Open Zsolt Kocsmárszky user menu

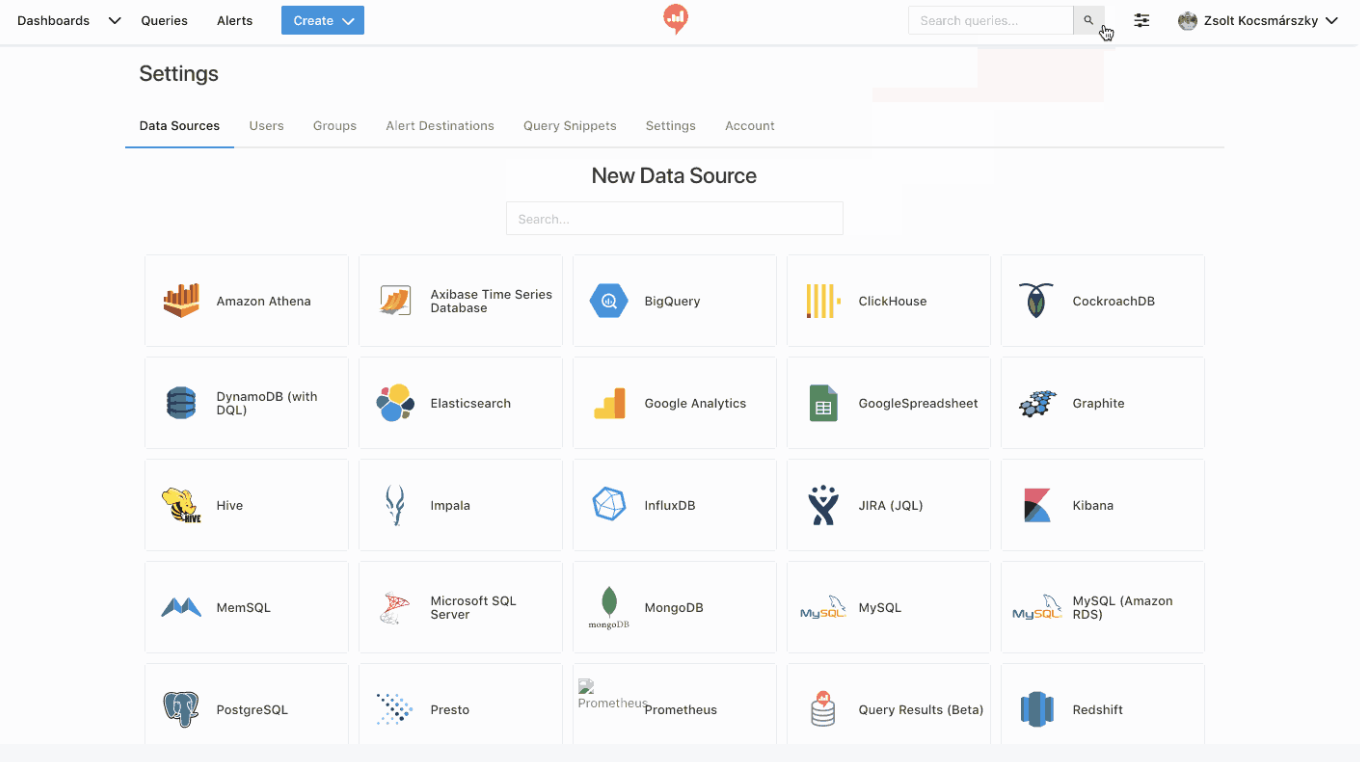point(1258,20)
